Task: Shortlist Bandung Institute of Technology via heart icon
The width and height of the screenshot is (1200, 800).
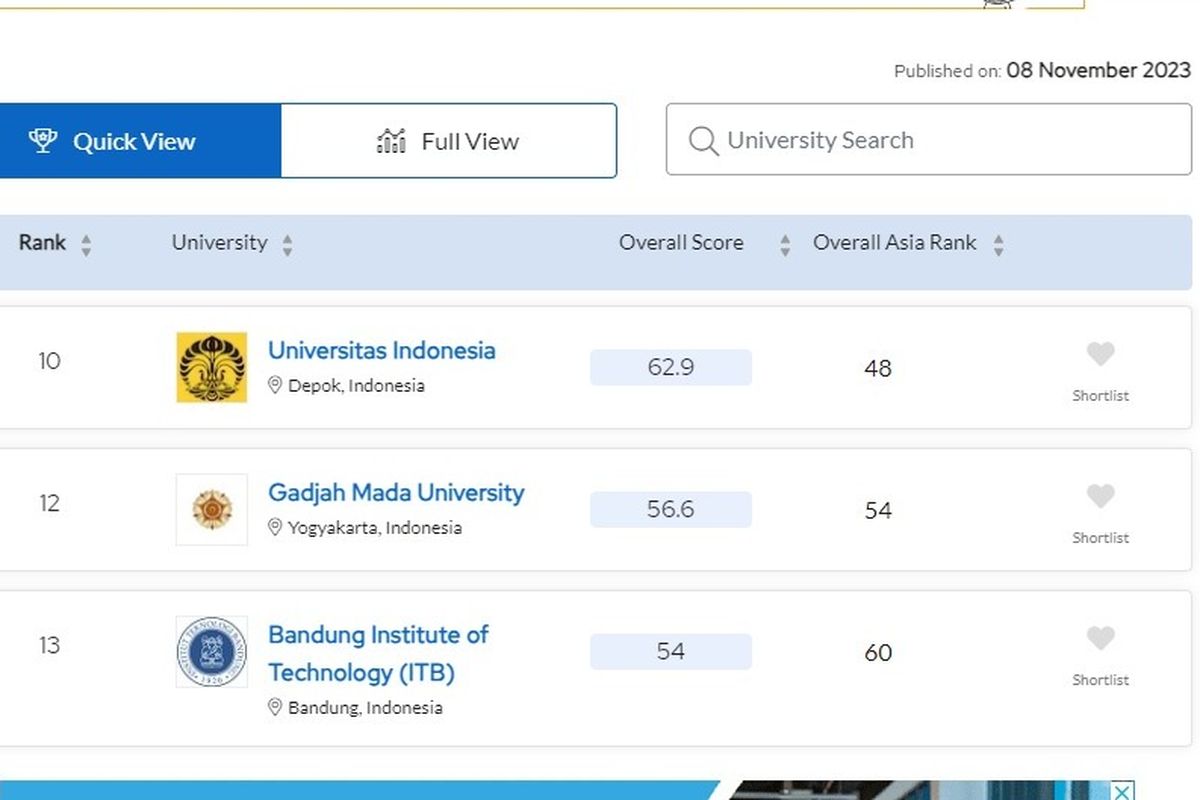Action: click(1100, 637)
